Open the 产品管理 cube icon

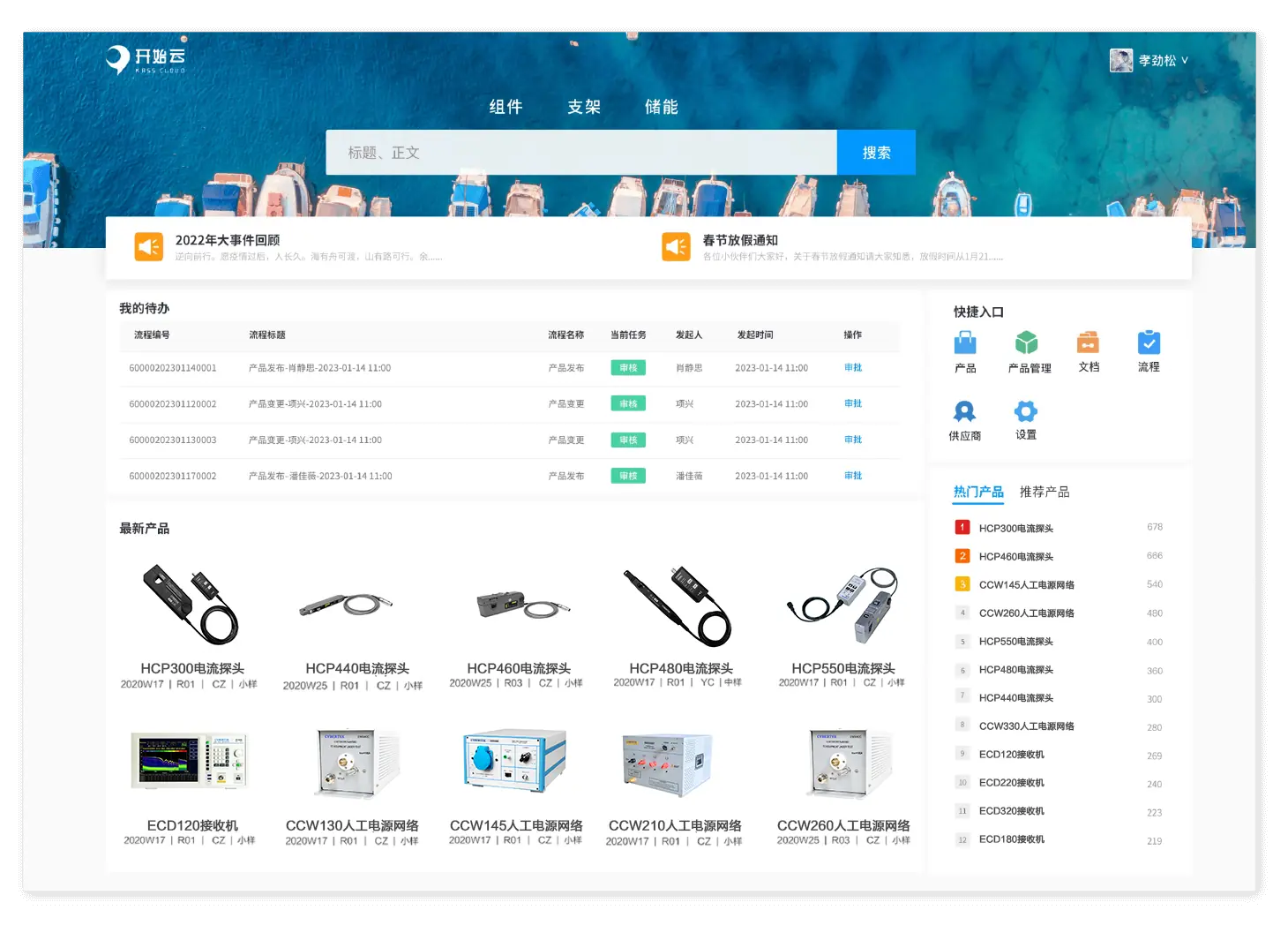tap(1026, 342)
